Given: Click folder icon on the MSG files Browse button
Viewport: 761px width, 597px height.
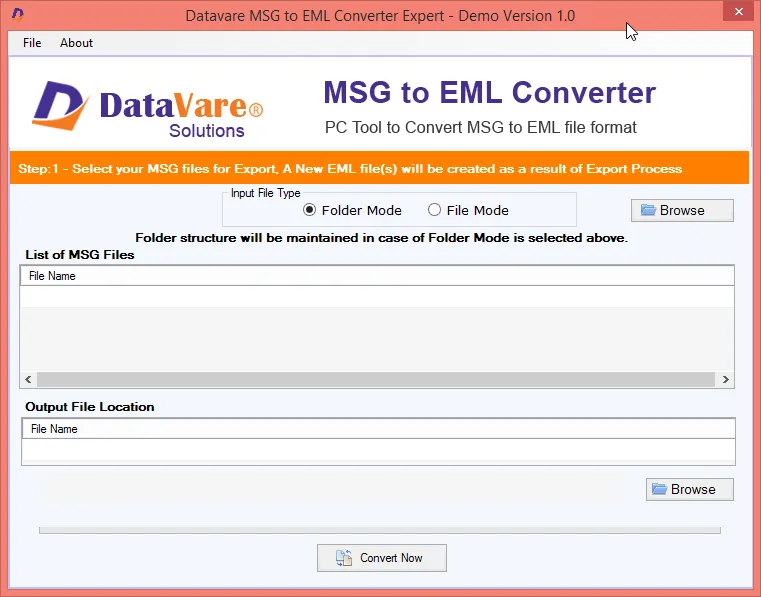Looking at the screenshot, I should tap(648, 210).
